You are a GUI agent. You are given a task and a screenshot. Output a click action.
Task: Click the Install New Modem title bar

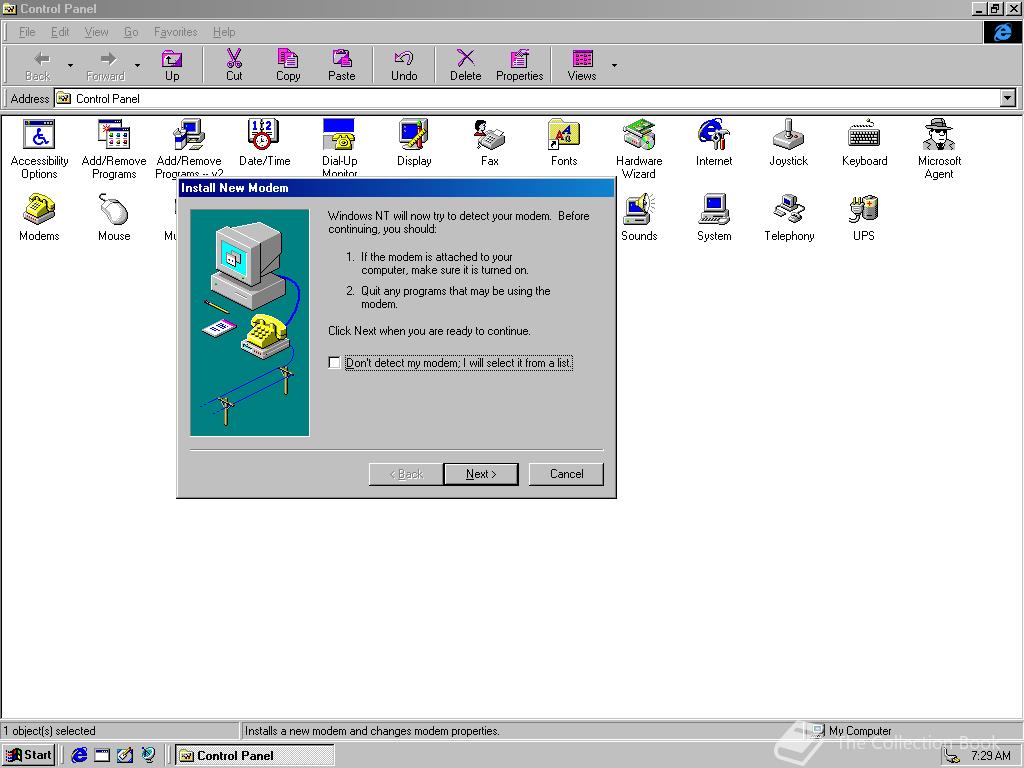(x=396, y=188)
